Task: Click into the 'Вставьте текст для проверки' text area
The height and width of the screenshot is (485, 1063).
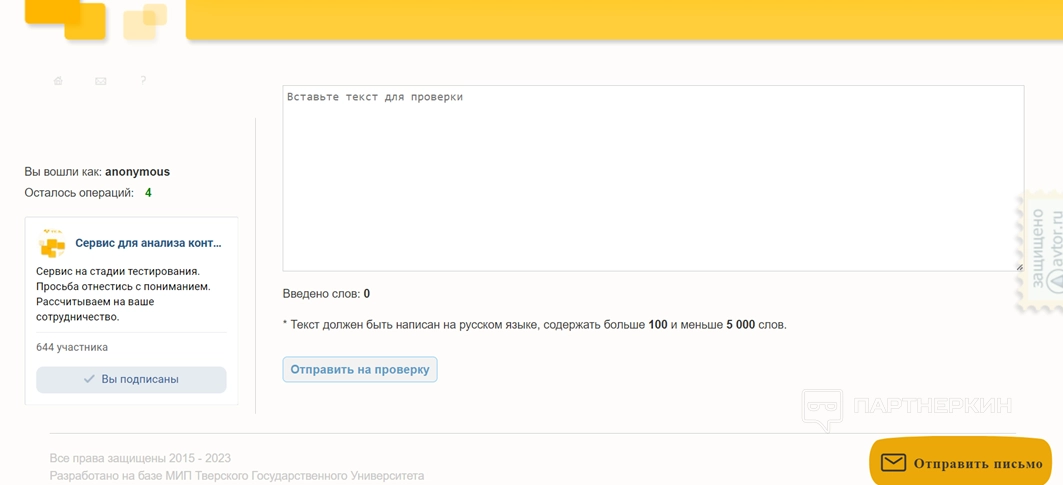Action: tap(653, 178)
